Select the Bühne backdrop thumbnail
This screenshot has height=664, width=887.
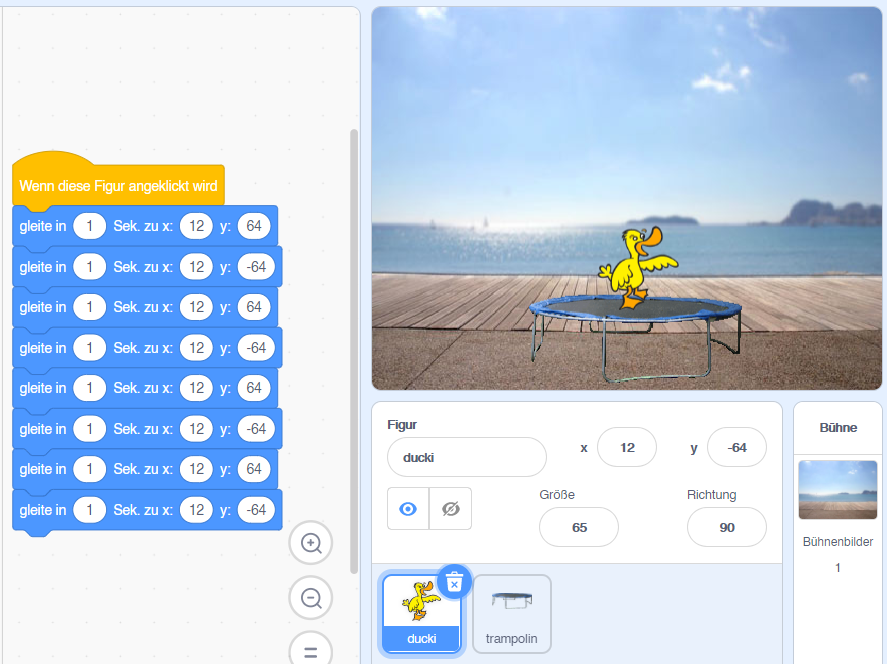coord(837,490)
